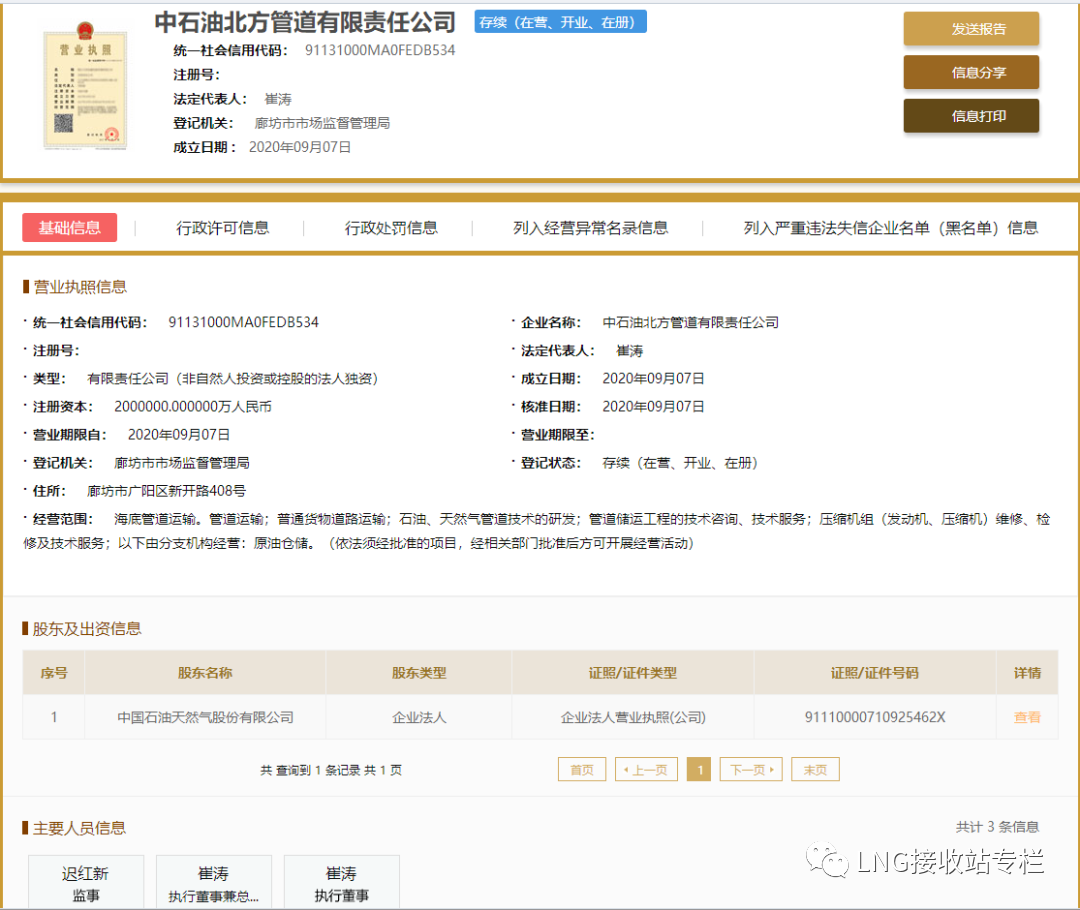Click the 信息打印 button
Screen dimensions: 1080x910
pos(971,116)
